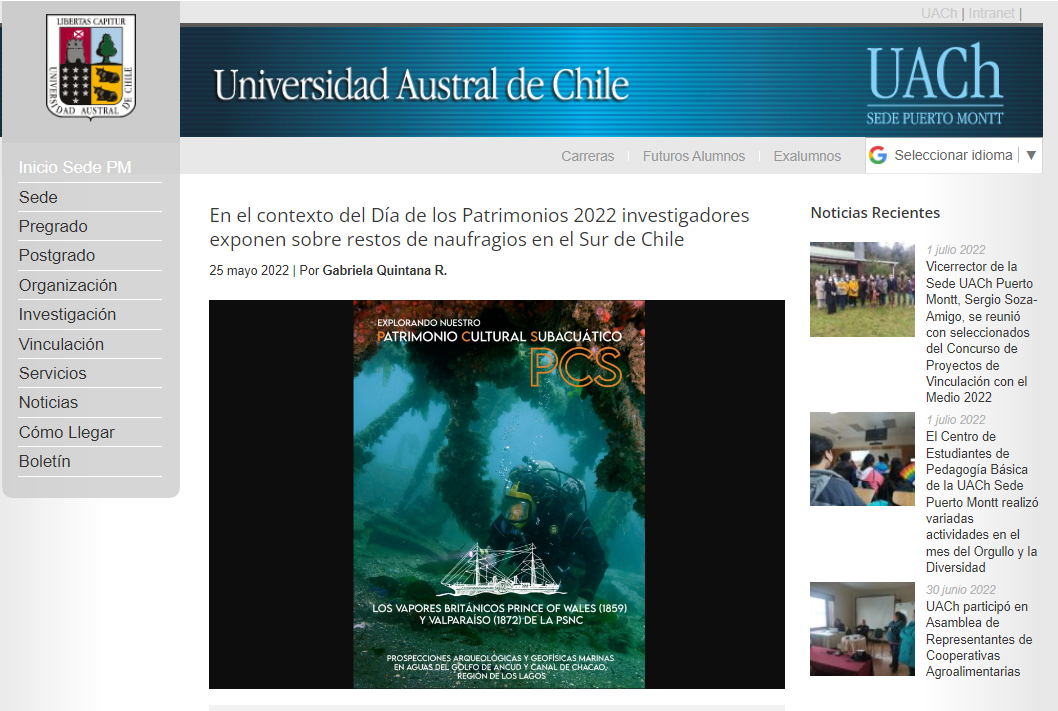The image size is (1058, 711).
Task: Select Pregrado from sidebar menu
Action: pyautogui.click(x=53, y=226)
